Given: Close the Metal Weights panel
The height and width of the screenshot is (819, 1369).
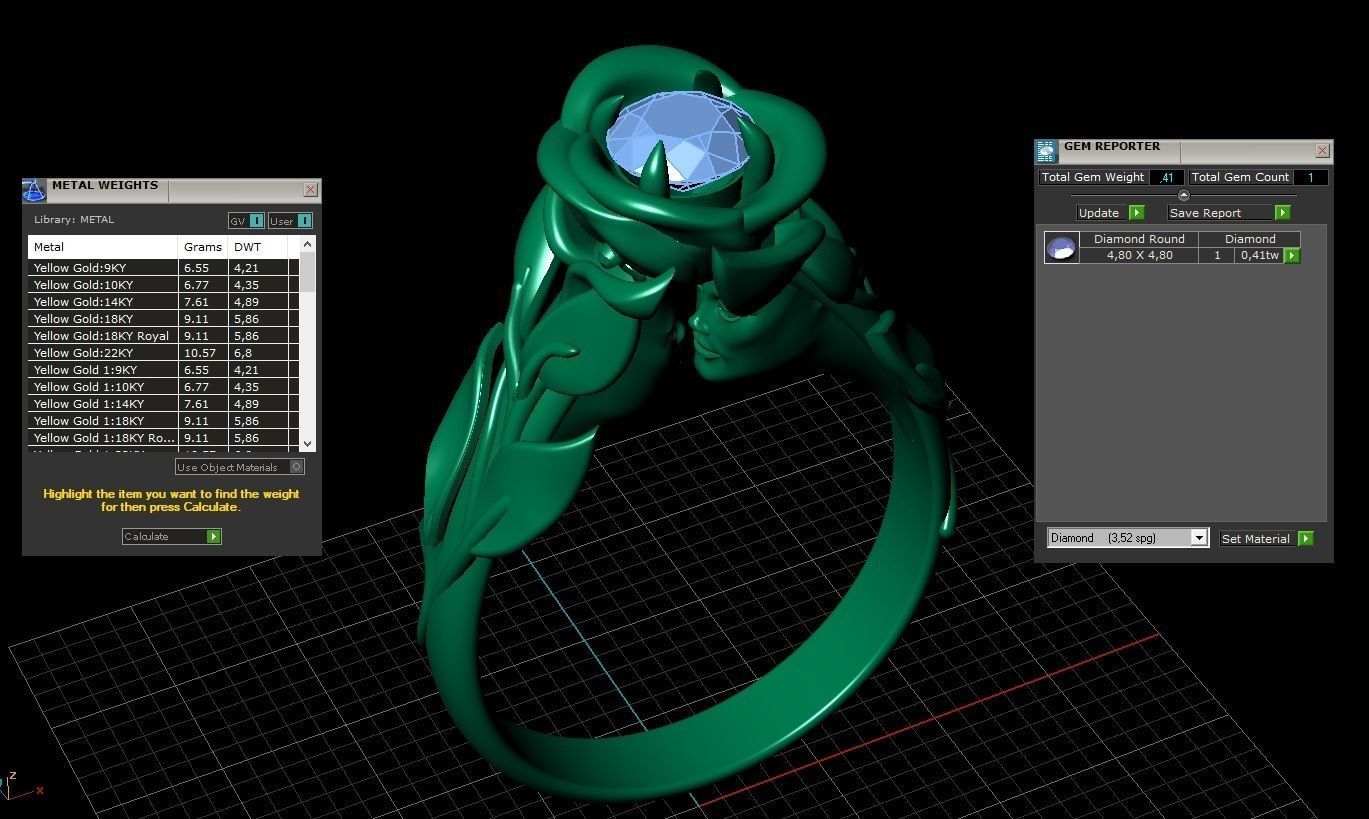Looking at the screenshot, I should coord(310,190).
